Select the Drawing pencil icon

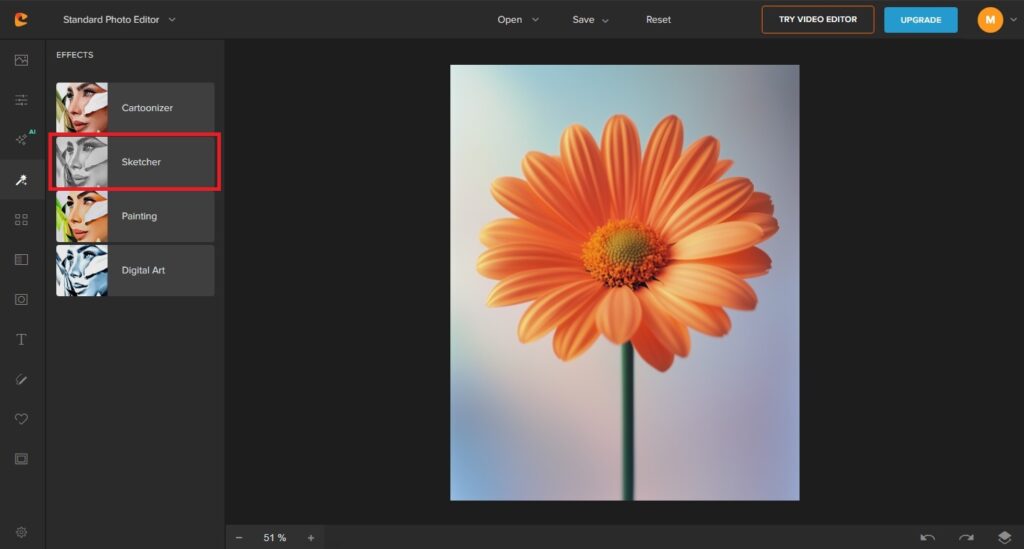(x=22, y=379)
